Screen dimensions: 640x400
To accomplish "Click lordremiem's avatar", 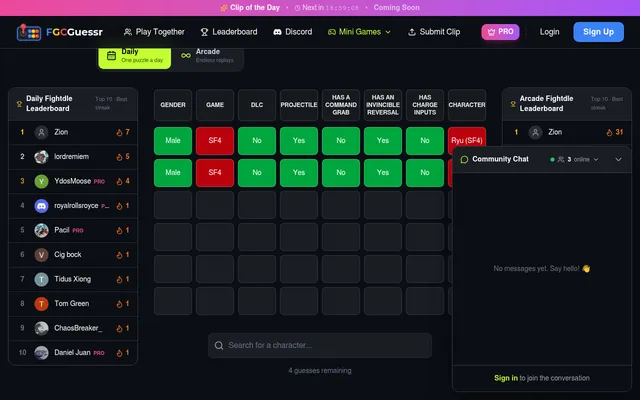I will [x=41, y=157].
